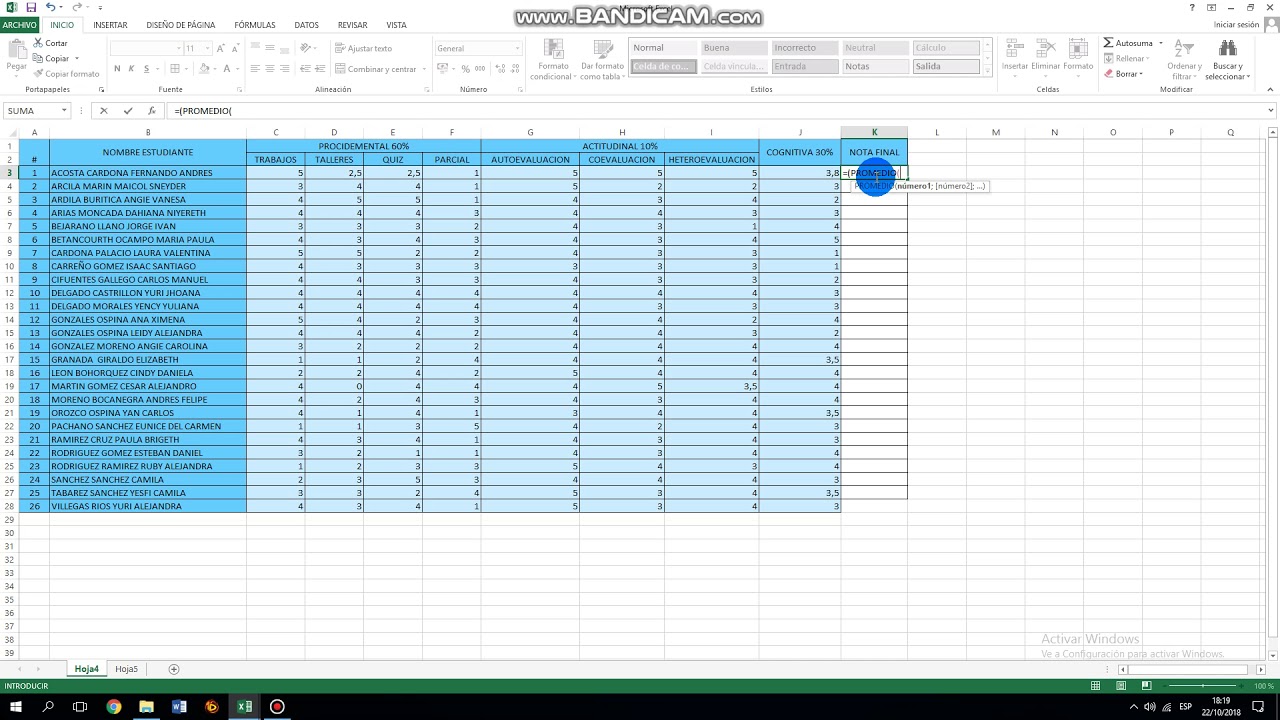The height and width of the screenshot is (720, 1280).
Task: Activate Copiar formato painter
Action: (x=65, y=73)
